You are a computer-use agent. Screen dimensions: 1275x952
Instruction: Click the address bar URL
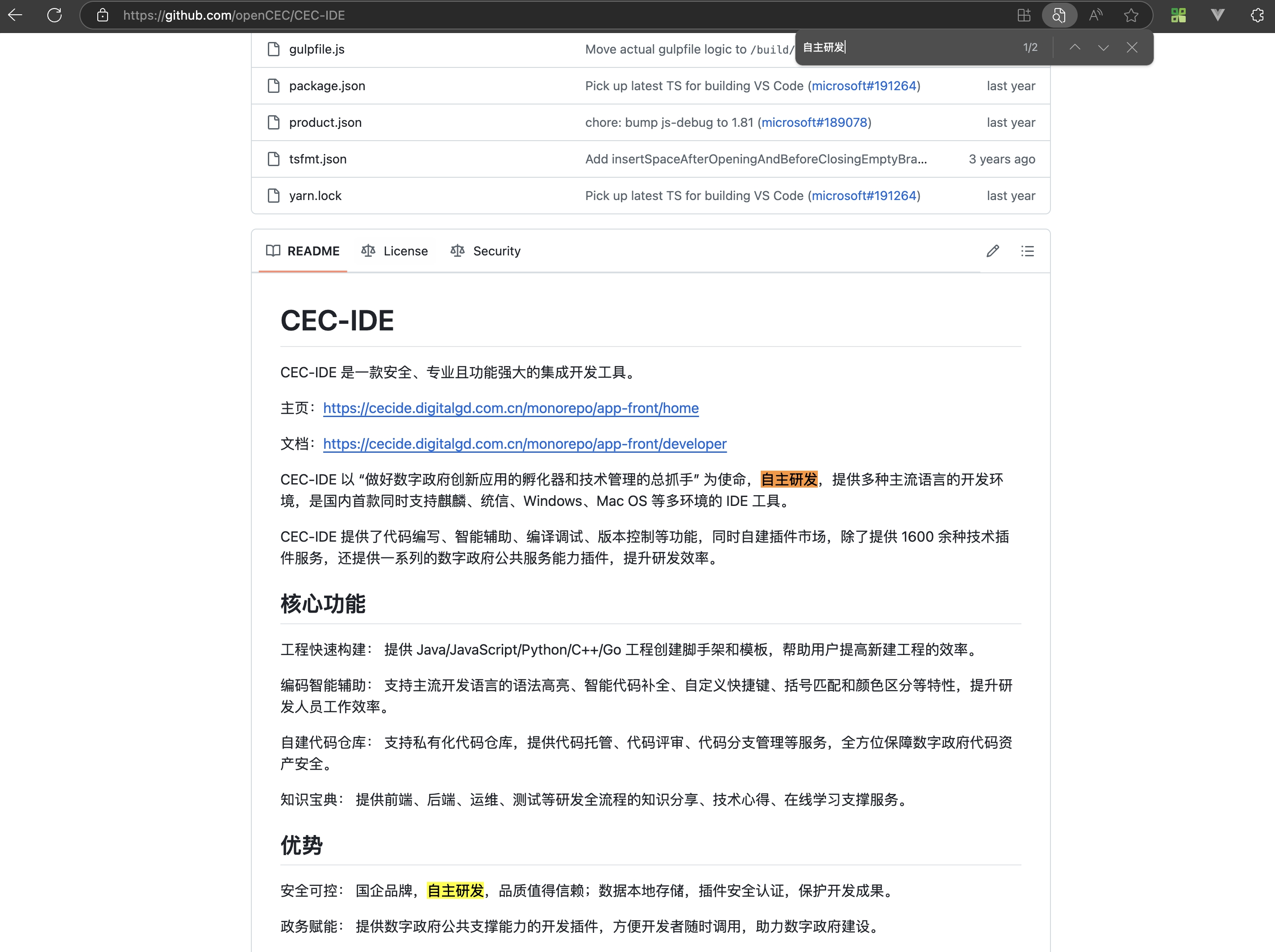234,15
